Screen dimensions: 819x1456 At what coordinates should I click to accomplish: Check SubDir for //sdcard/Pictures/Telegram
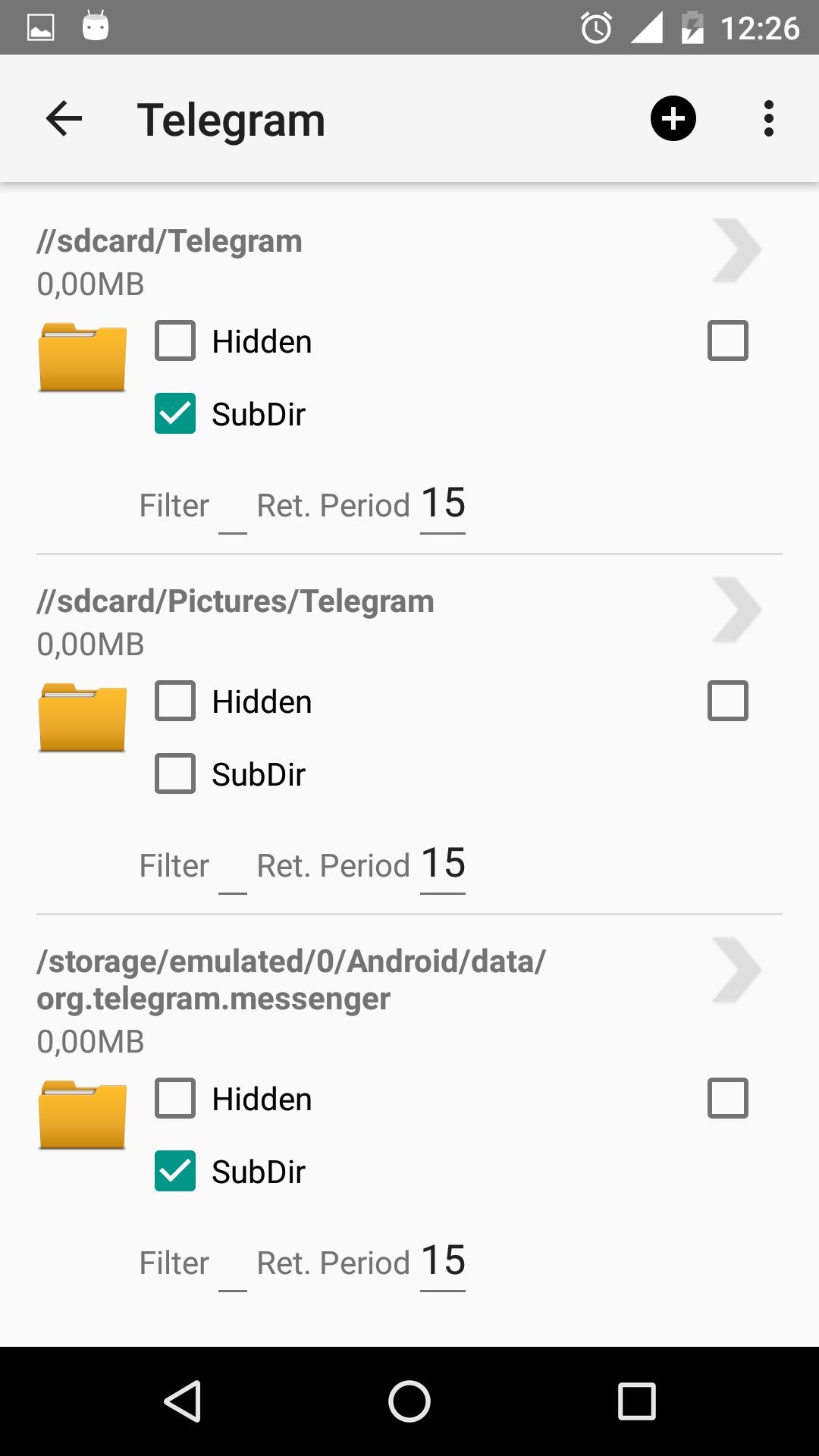(x=175, y=773)
